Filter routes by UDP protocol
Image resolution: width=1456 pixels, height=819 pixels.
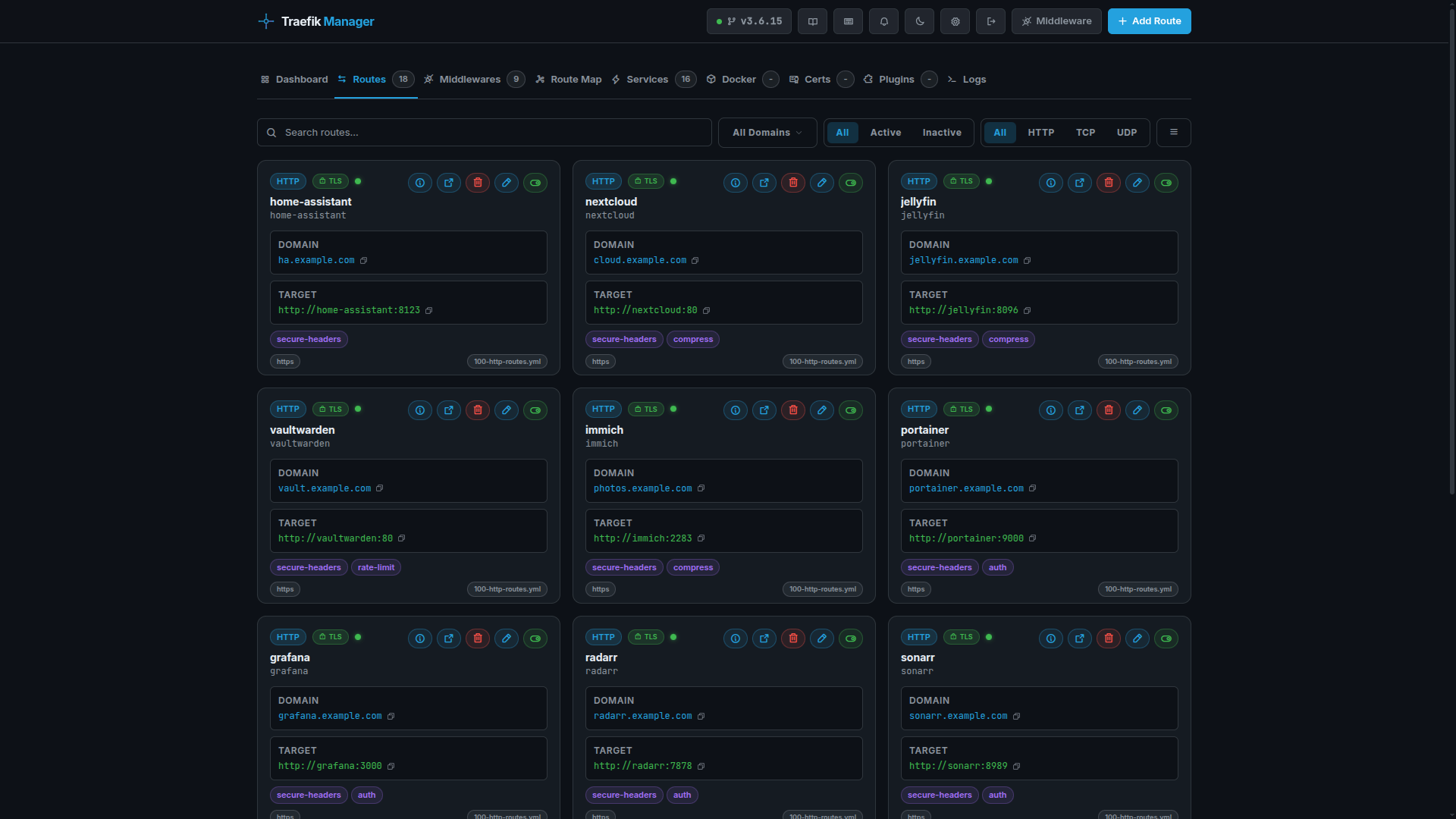pos(1127,133)
